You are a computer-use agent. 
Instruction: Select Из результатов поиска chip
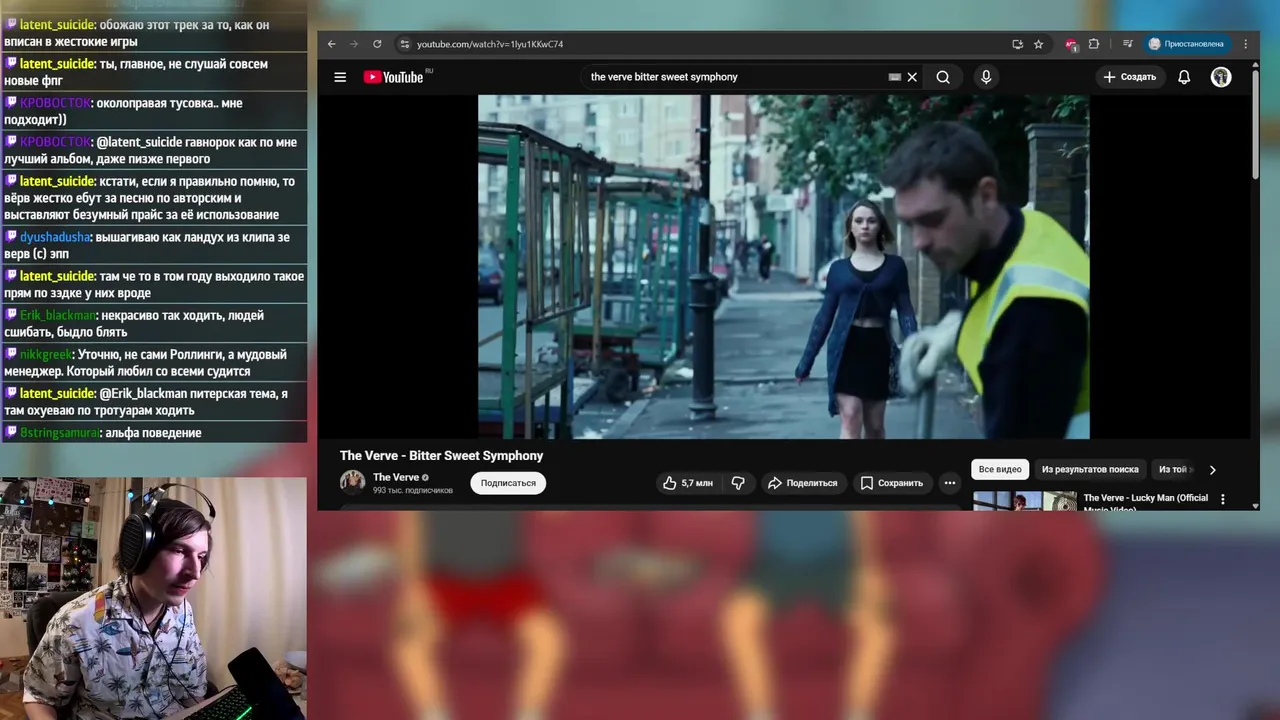pyautogui.click(x=1090, y=469)
